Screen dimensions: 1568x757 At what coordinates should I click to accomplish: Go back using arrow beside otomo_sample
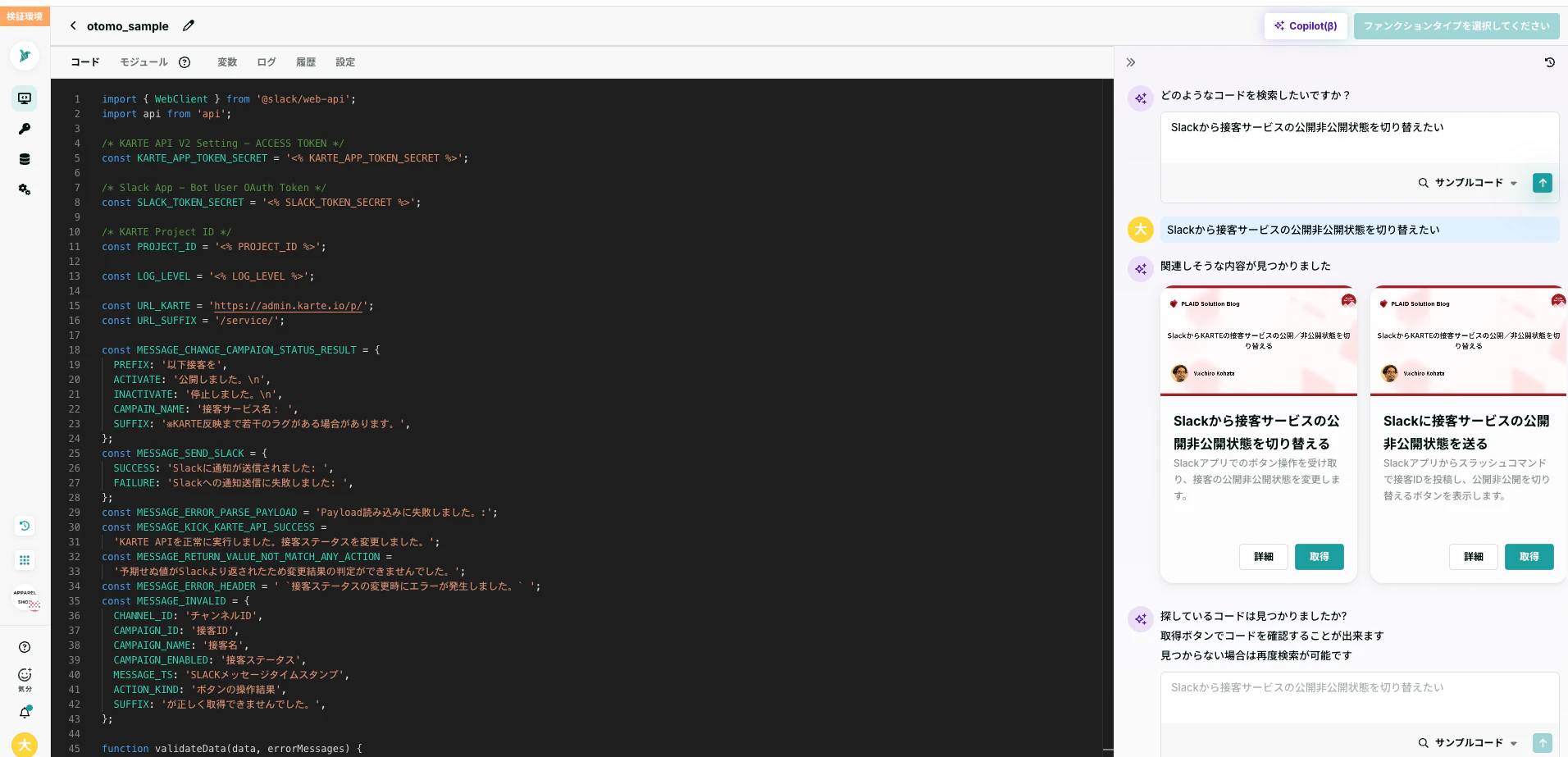coord(73,25)
